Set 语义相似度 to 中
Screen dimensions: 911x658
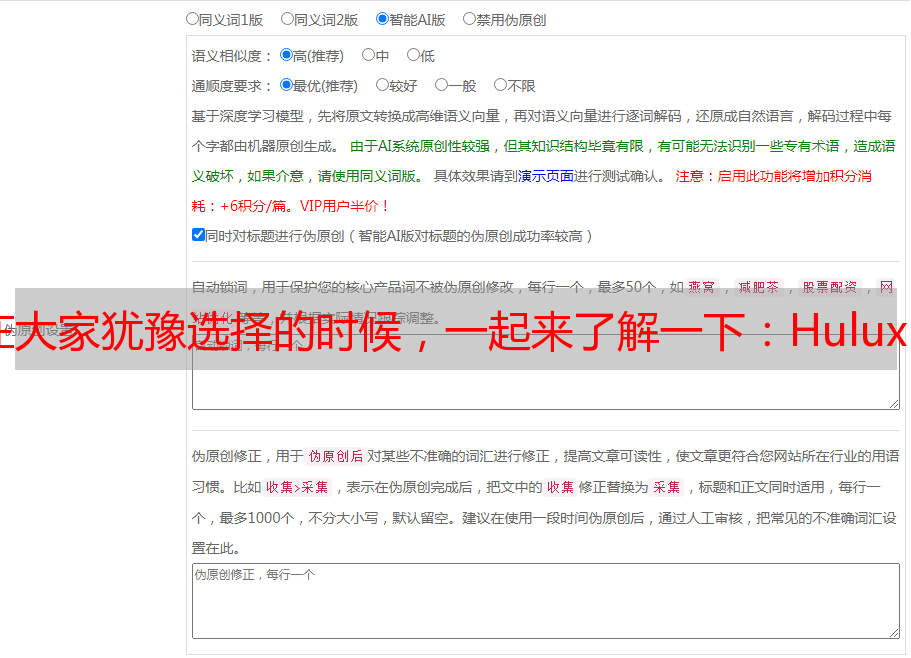click(x=368, y=55)
